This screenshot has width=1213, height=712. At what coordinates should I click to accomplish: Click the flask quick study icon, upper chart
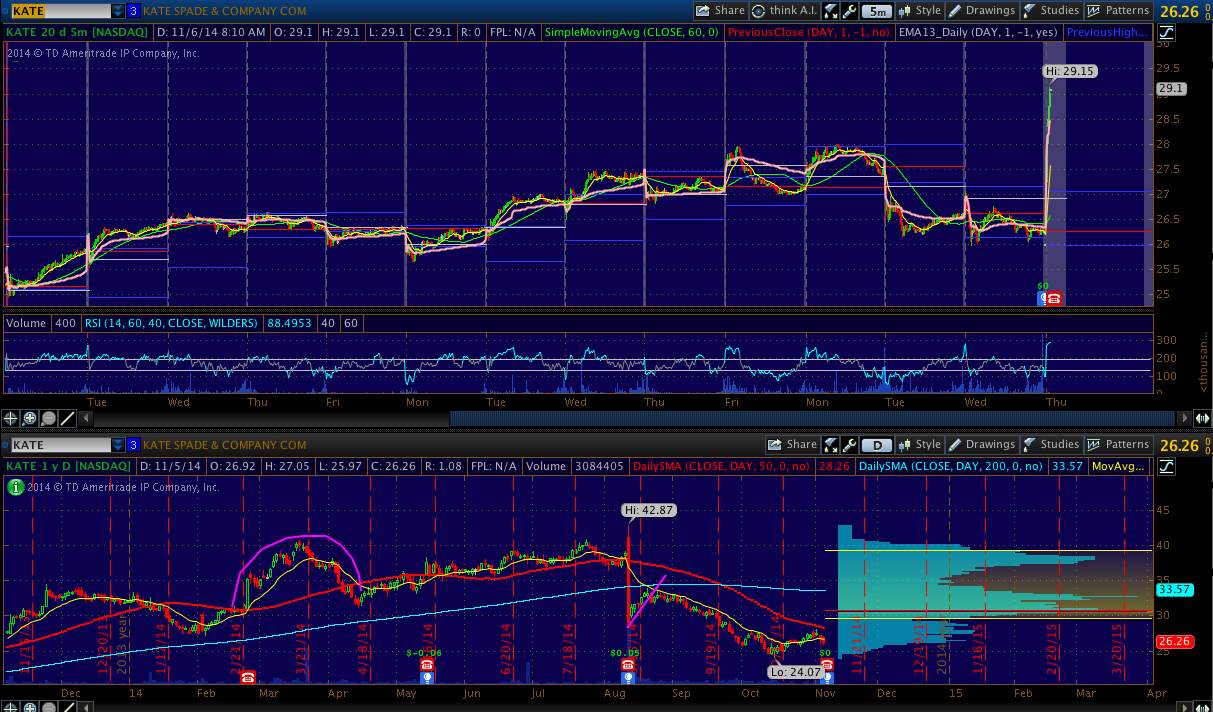pos(830,11)
